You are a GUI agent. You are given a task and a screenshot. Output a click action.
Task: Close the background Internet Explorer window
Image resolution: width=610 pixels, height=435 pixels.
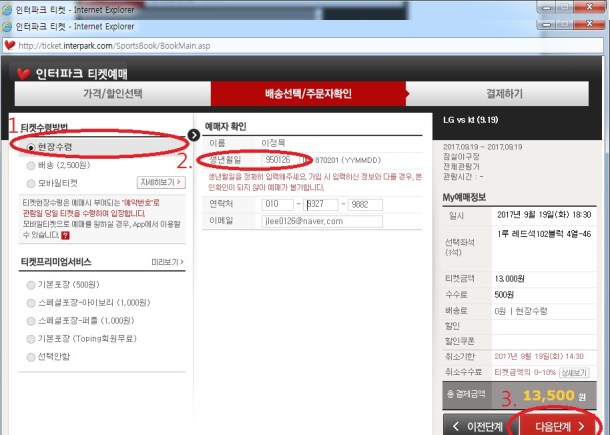589,7
